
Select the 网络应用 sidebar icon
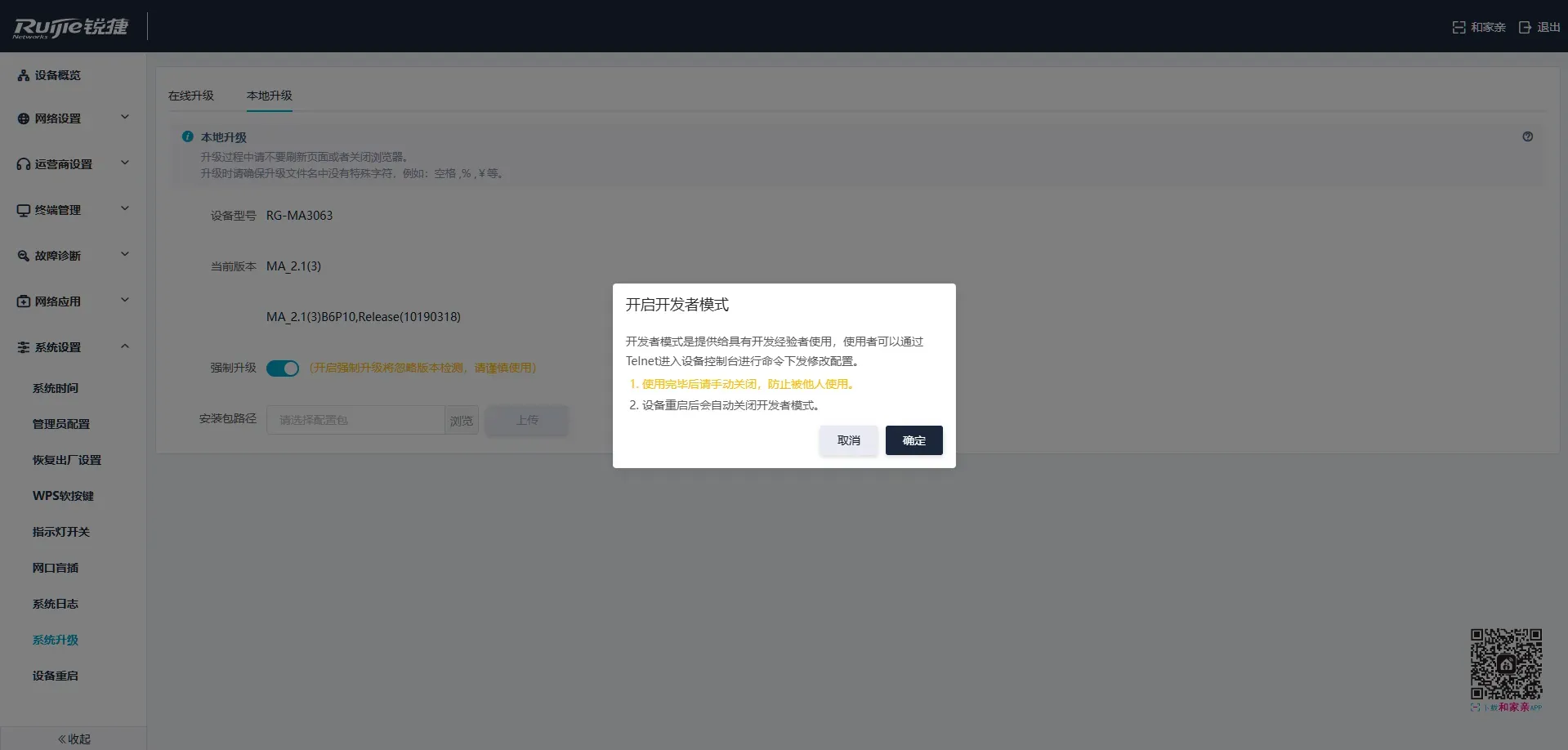pos(22,301)
